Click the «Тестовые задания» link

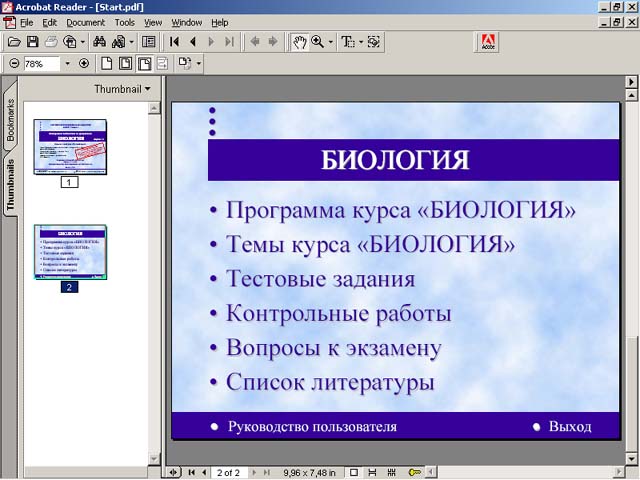320,279
